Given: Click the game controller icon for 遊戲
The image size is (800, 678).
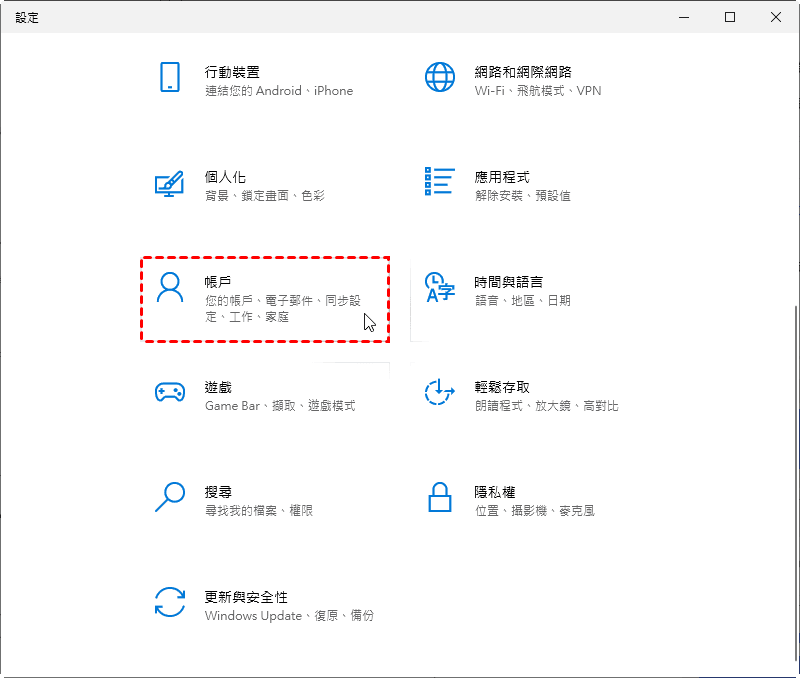Looking at the screenshot, I should coord(169,393).
